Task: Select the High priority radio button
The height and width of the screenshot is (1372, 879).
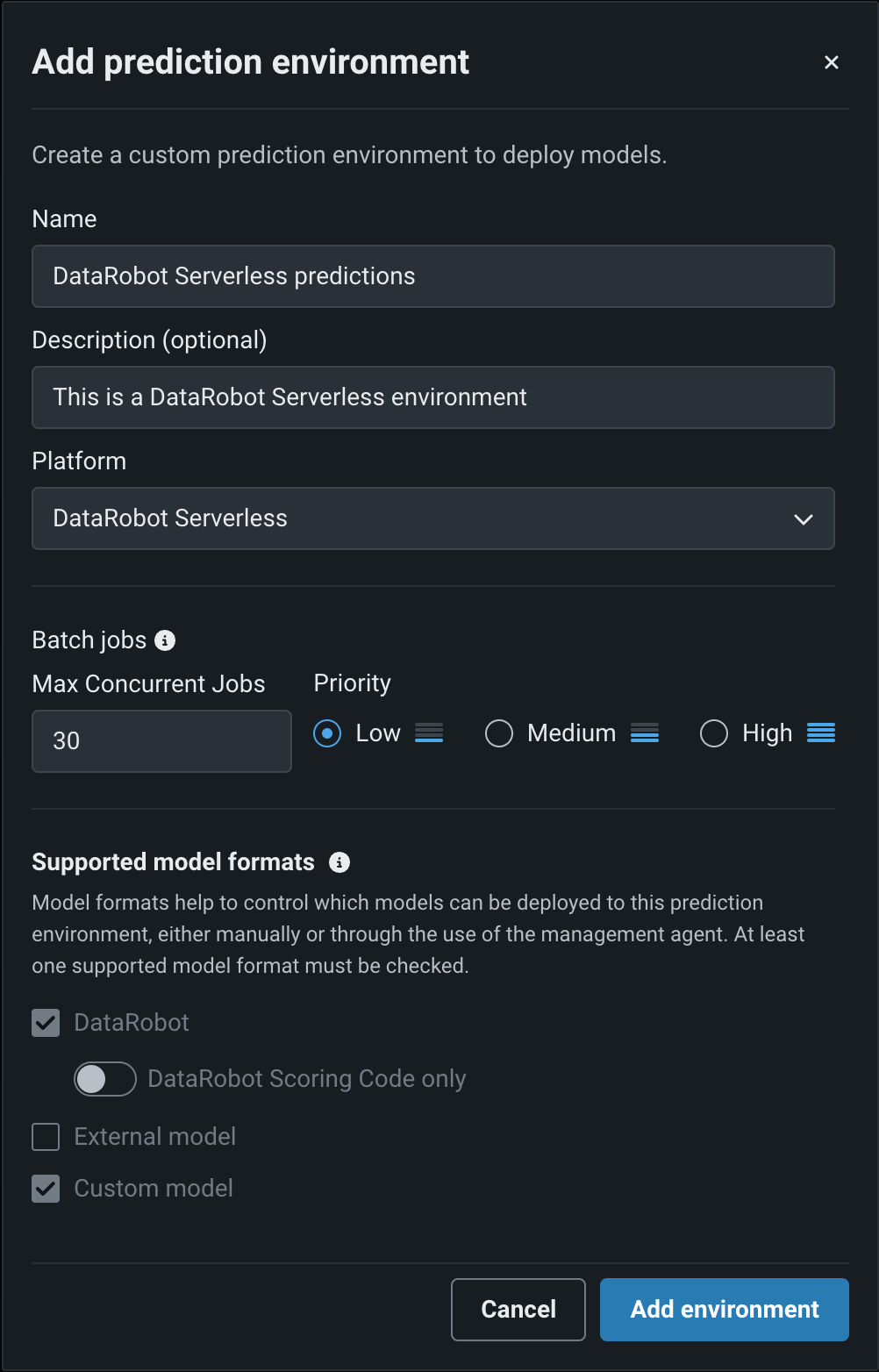Action: 714,733
